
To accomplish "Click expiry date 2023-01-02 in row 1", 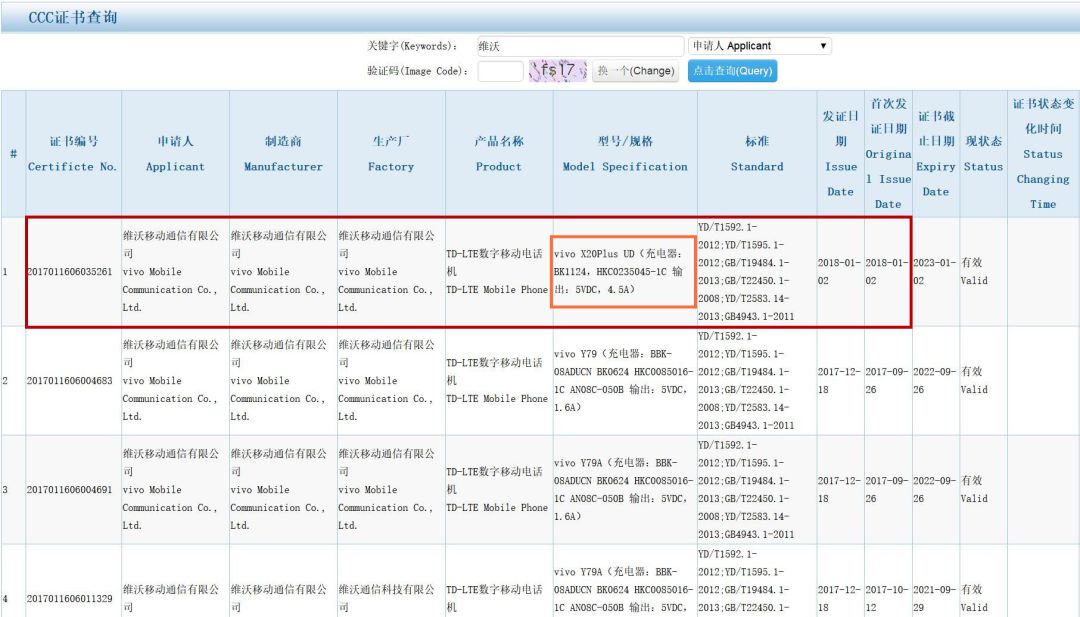I will 935,271.
